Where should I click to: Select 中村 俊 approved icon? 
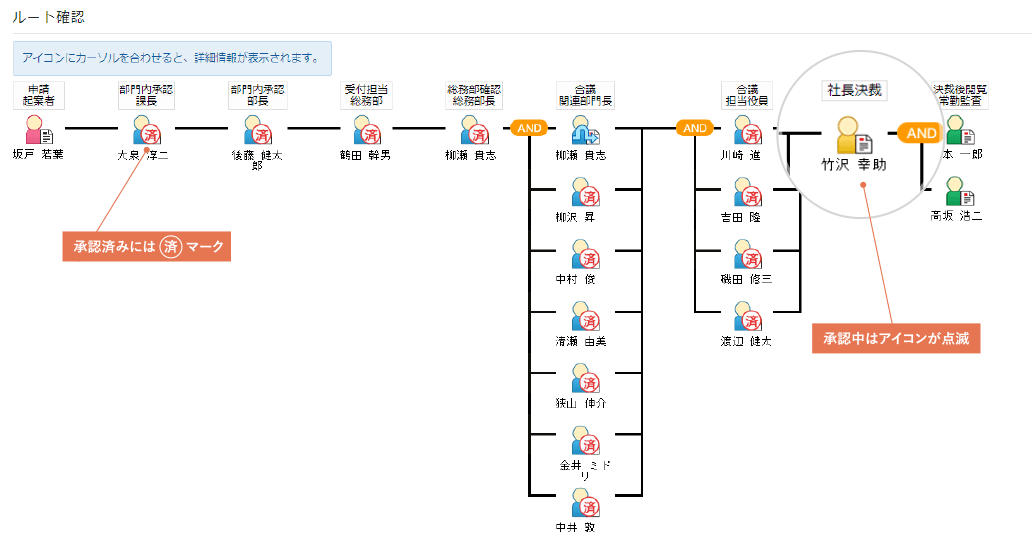[x=585, y=254]
